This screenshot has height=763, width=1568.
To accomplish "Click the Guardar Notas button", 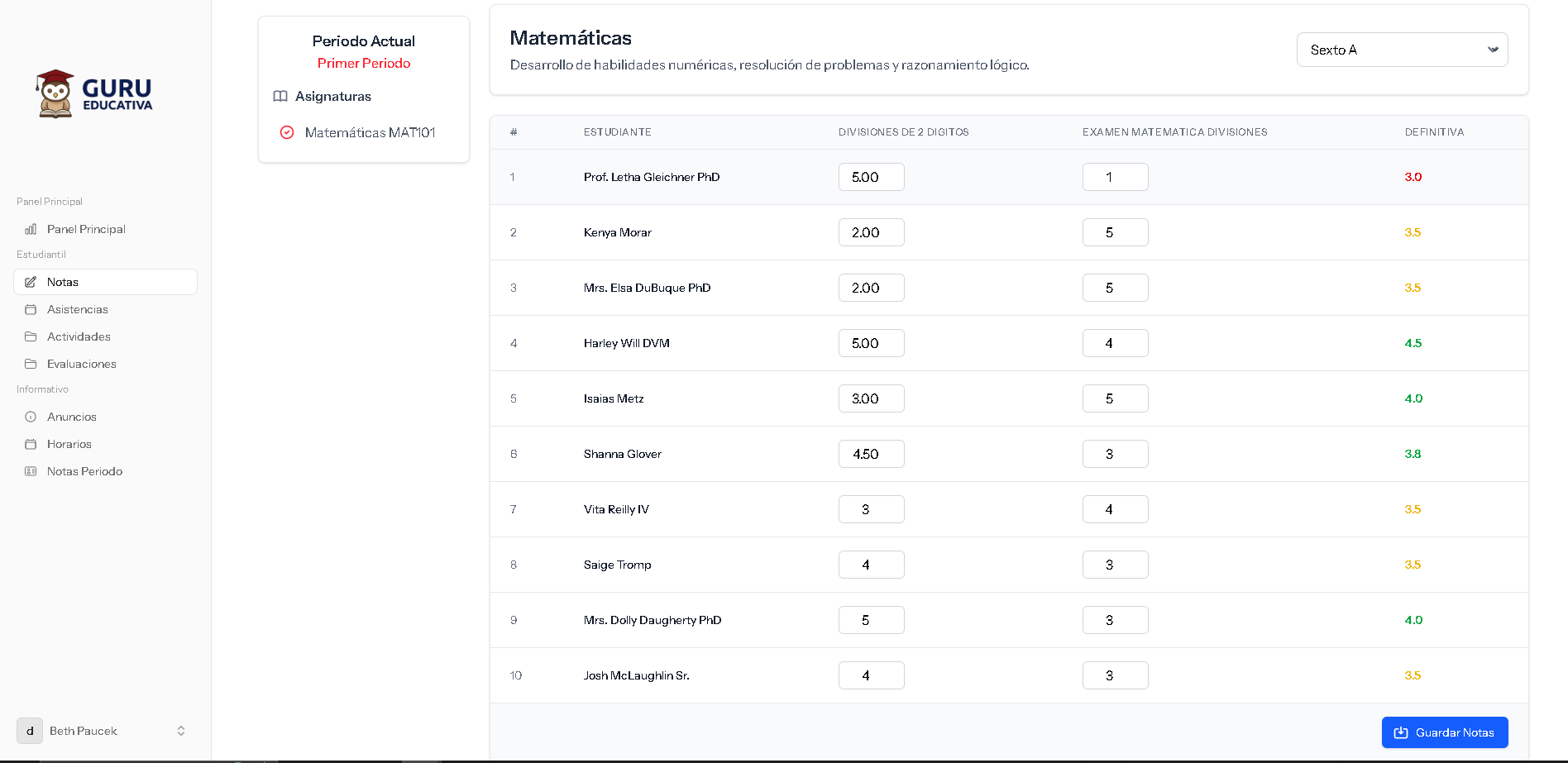I will 1444,732.
